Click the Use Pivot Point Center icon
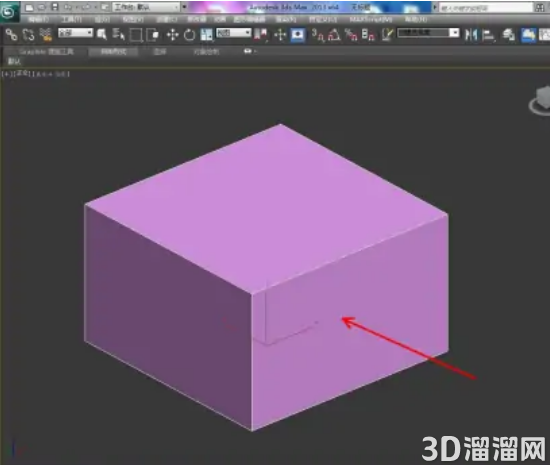Viewport: 550px width, 465px height. (x=261, y=35)
